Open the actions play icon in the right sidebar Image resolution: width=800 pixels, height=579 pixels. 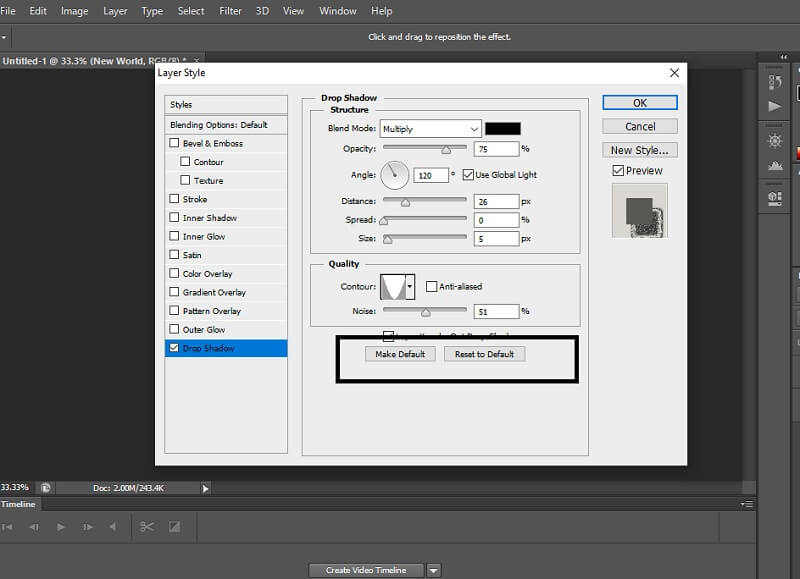coord(775,105)
